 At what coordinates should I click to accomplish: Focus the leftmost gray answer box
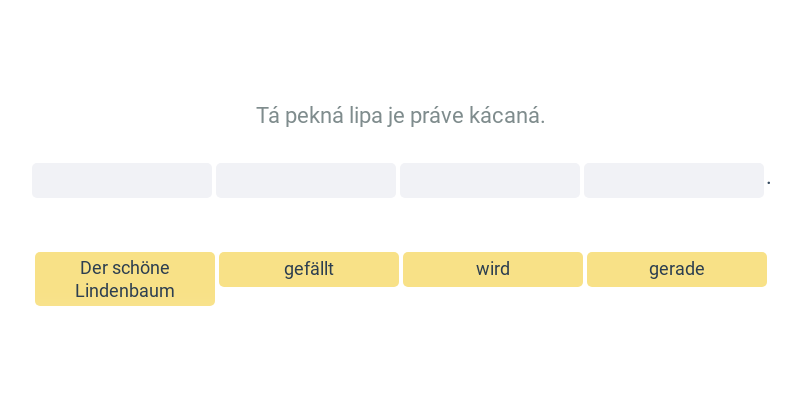pyautogui.click(x=122, y=180)
